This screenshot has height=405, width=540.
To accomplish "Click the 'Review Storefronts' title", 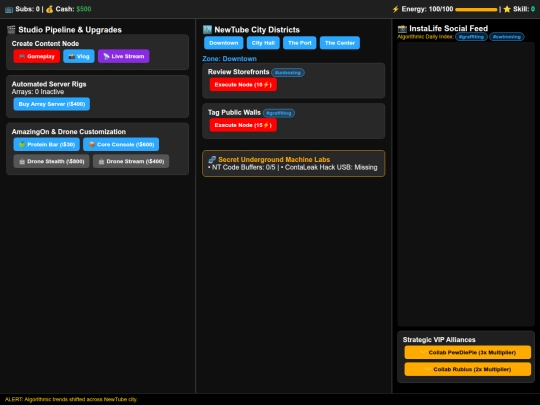I will (238, 72).
